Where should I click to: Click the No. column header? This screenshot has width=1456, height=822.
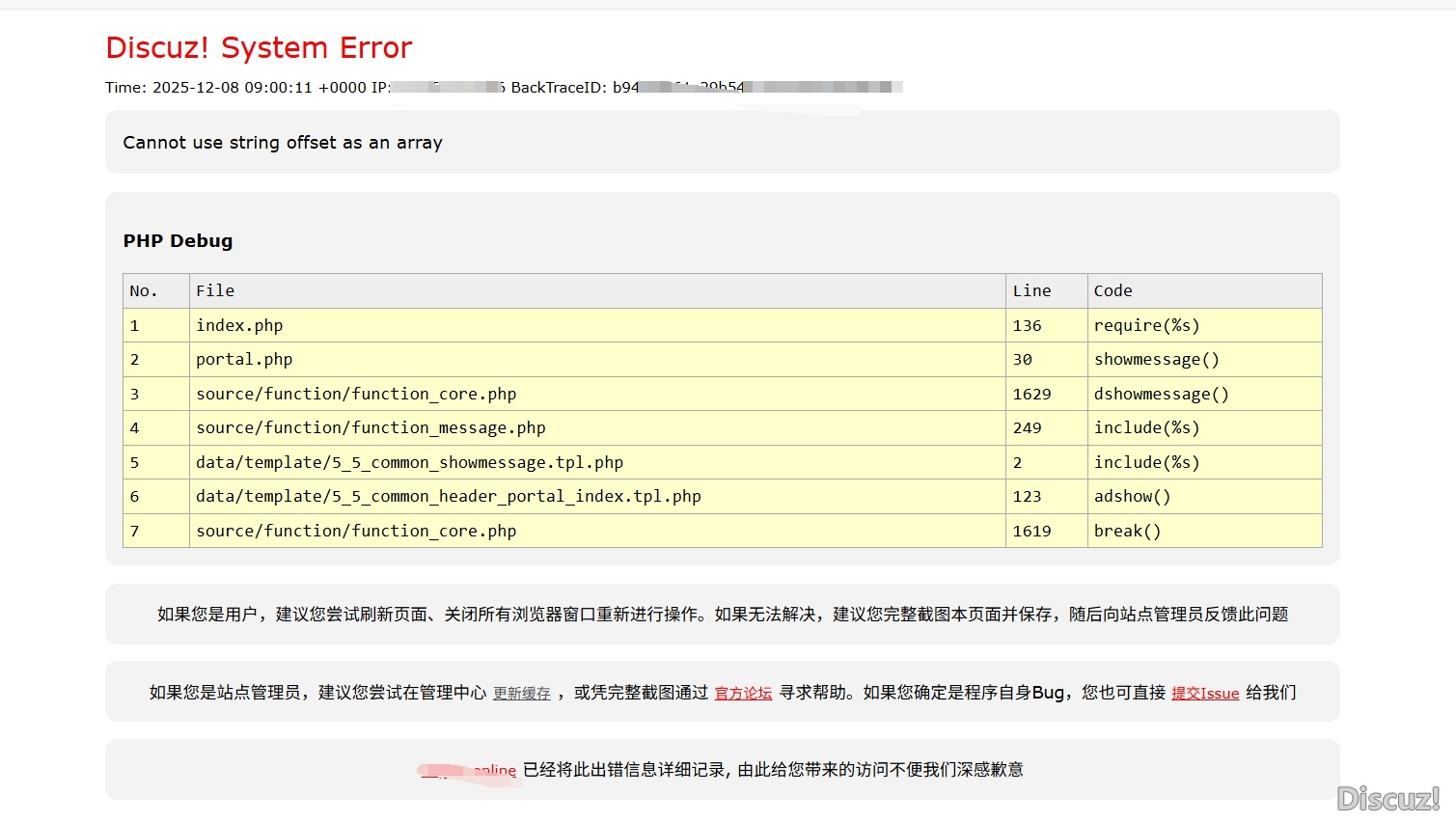tap(144, 290)
